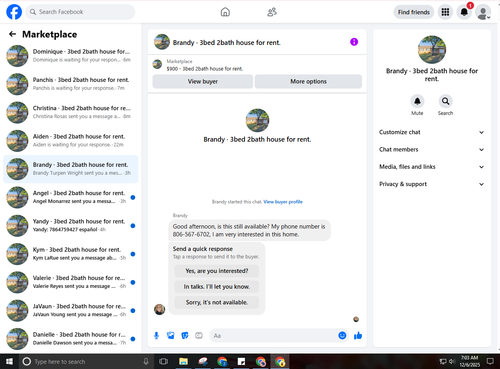Open the Action Center notification icon
Viewport: 500px width, 369px height.
point(490,361)
